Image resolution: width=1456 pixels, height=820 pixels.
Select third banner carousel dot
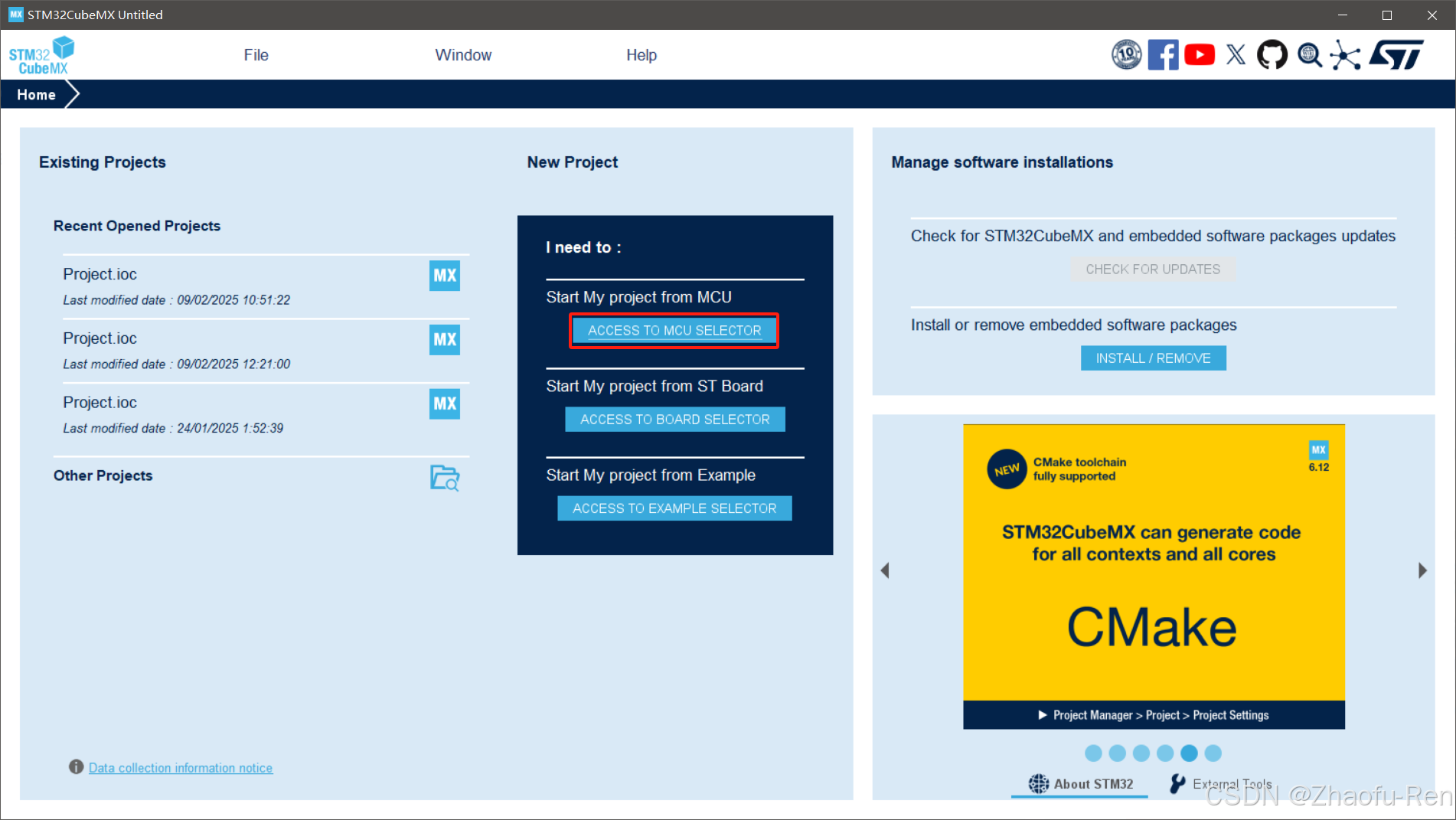point(1141,753)
